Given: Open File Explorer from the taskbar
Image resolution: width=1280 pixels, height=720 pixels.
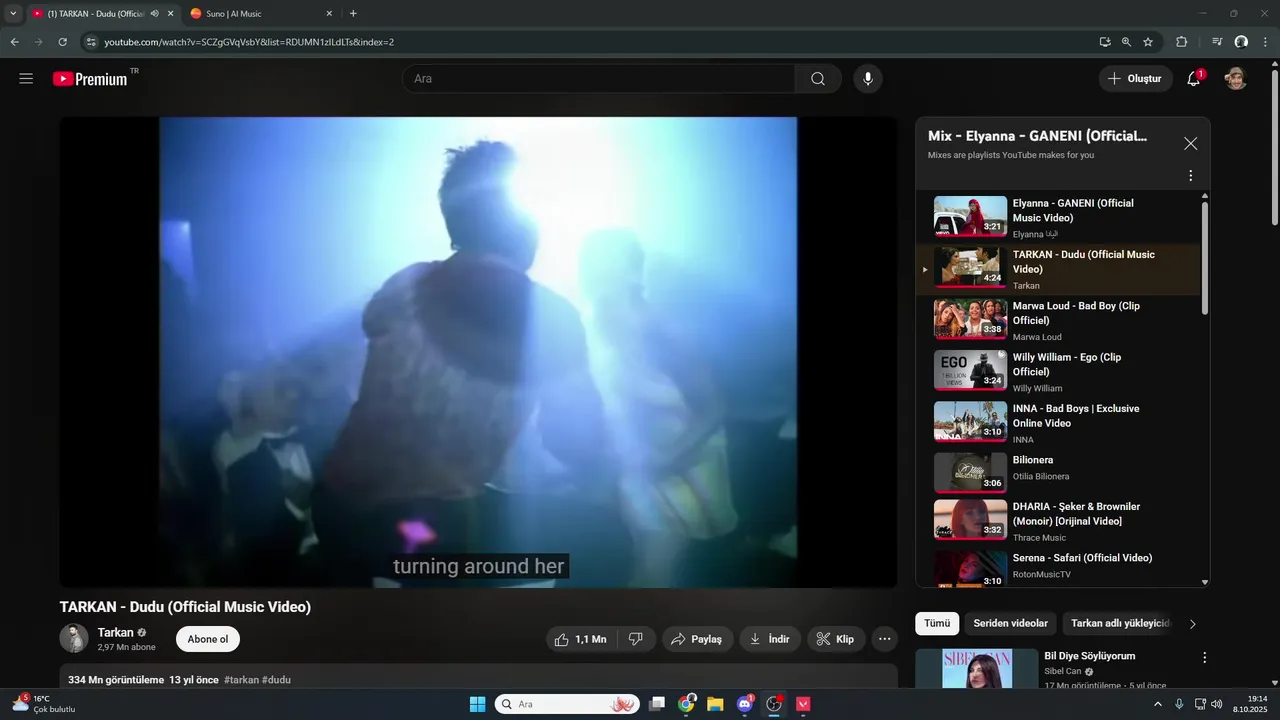Looking at the screenshot, I should tap(715, 704).
